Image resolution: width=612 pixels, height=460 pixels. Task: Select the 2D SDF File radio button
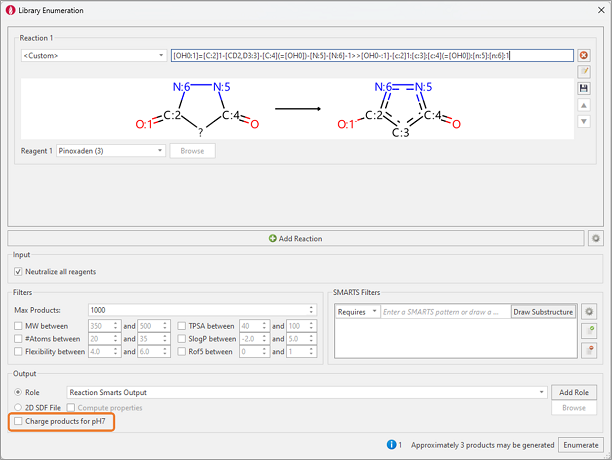[x=18, y=408]
